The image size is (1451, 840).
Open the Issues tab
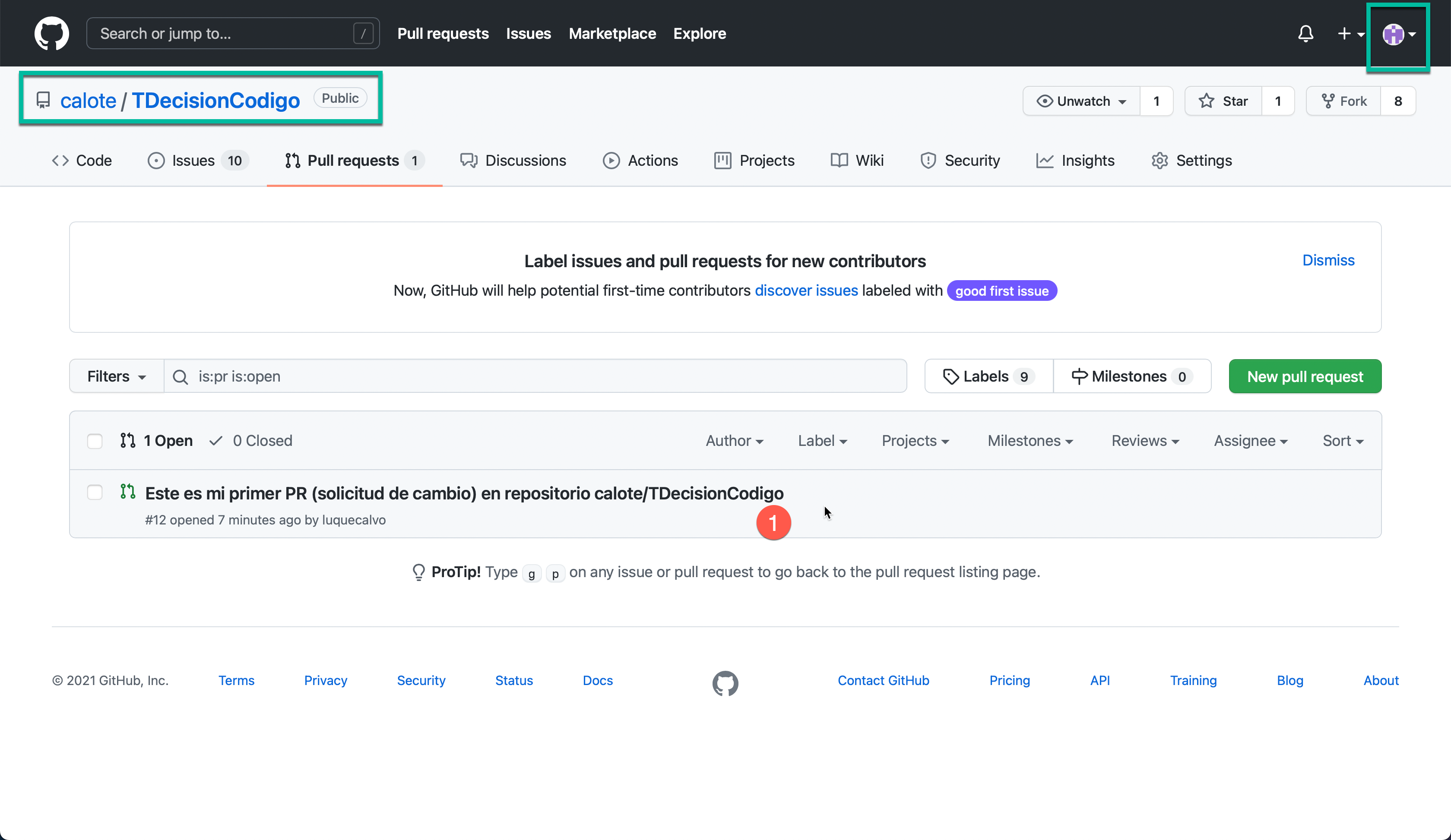[x=198, y=161]
